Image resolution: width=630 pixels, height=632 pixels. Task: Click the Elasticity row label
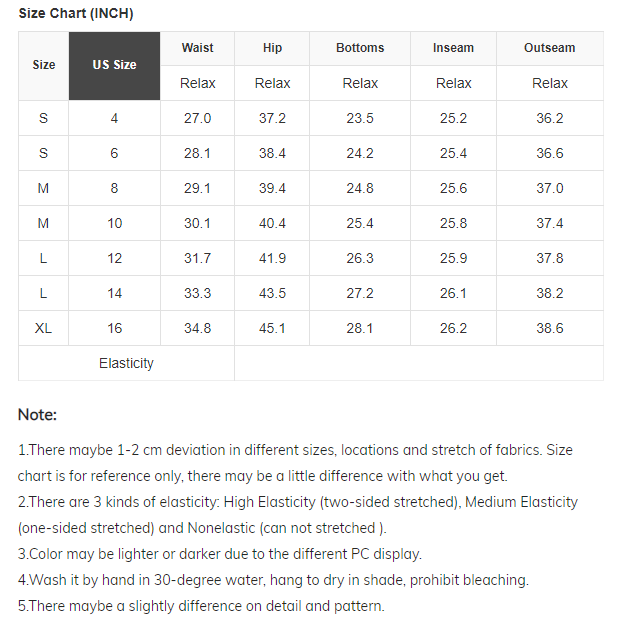(x=126, y=363)
